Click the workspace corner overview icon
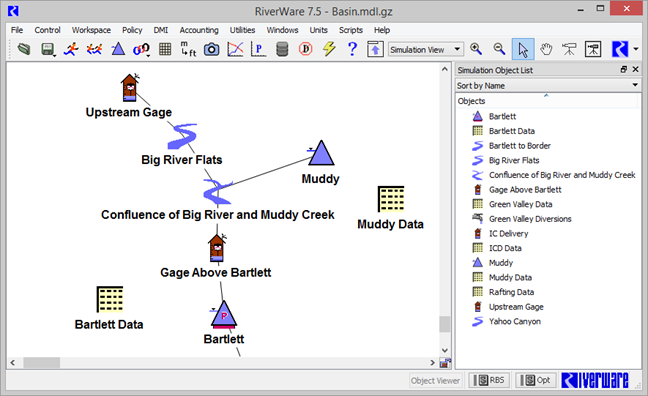Image resolution: width=648 pixels, height=396 pixels. click(445, 363)
